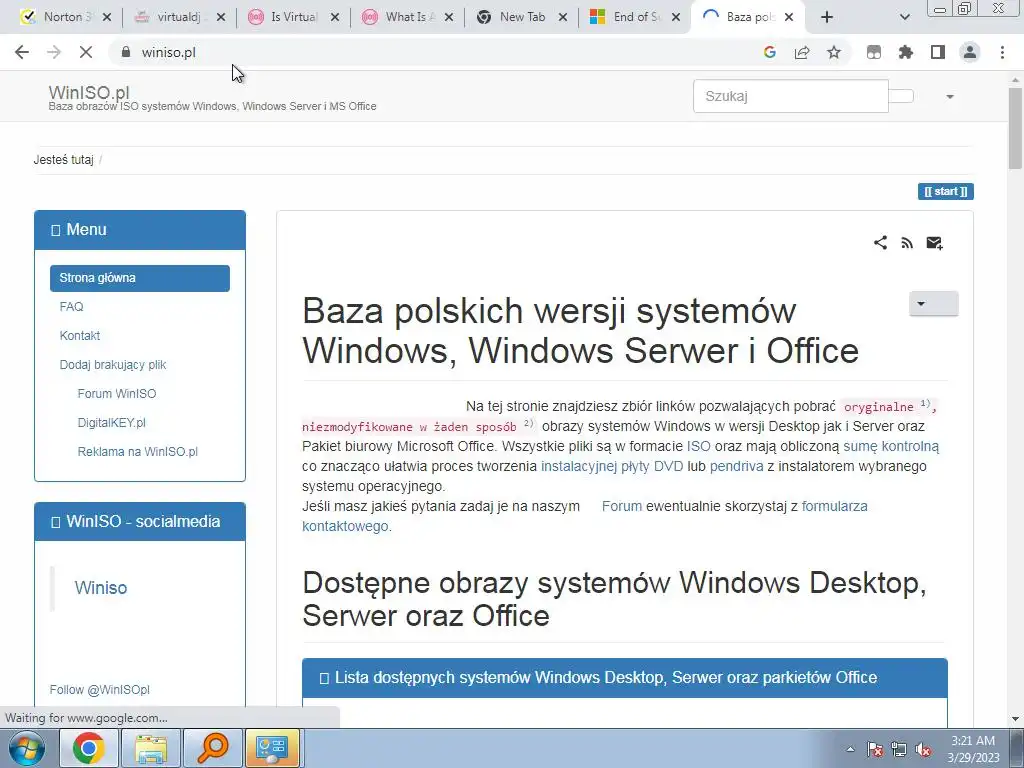1024x768 pixels.
Task: Open the magnifier search taskbar app
Action: tap(213, 748)
